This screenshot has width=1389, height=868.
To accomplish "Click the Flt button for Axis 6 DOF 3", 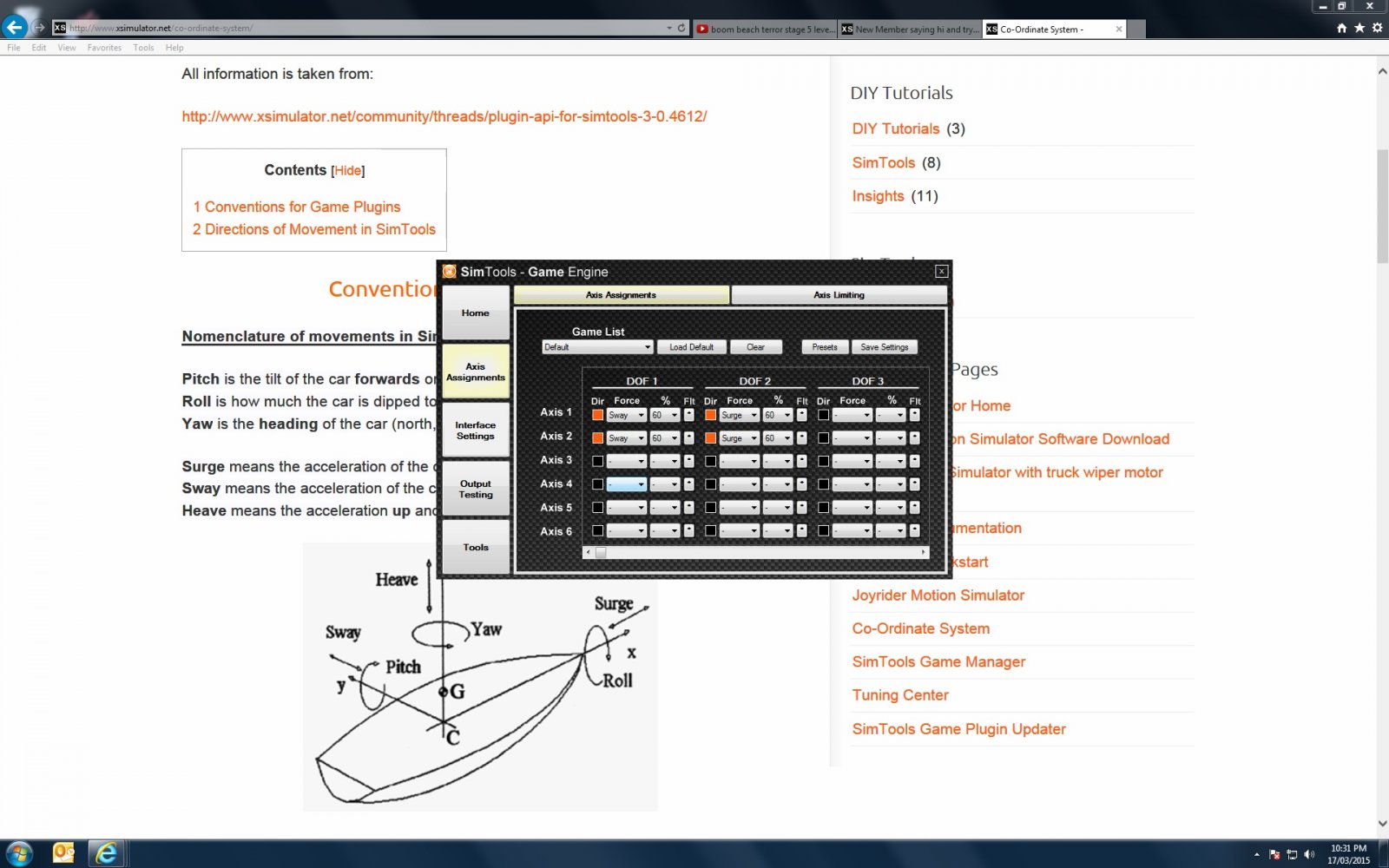I will [914, 530].
